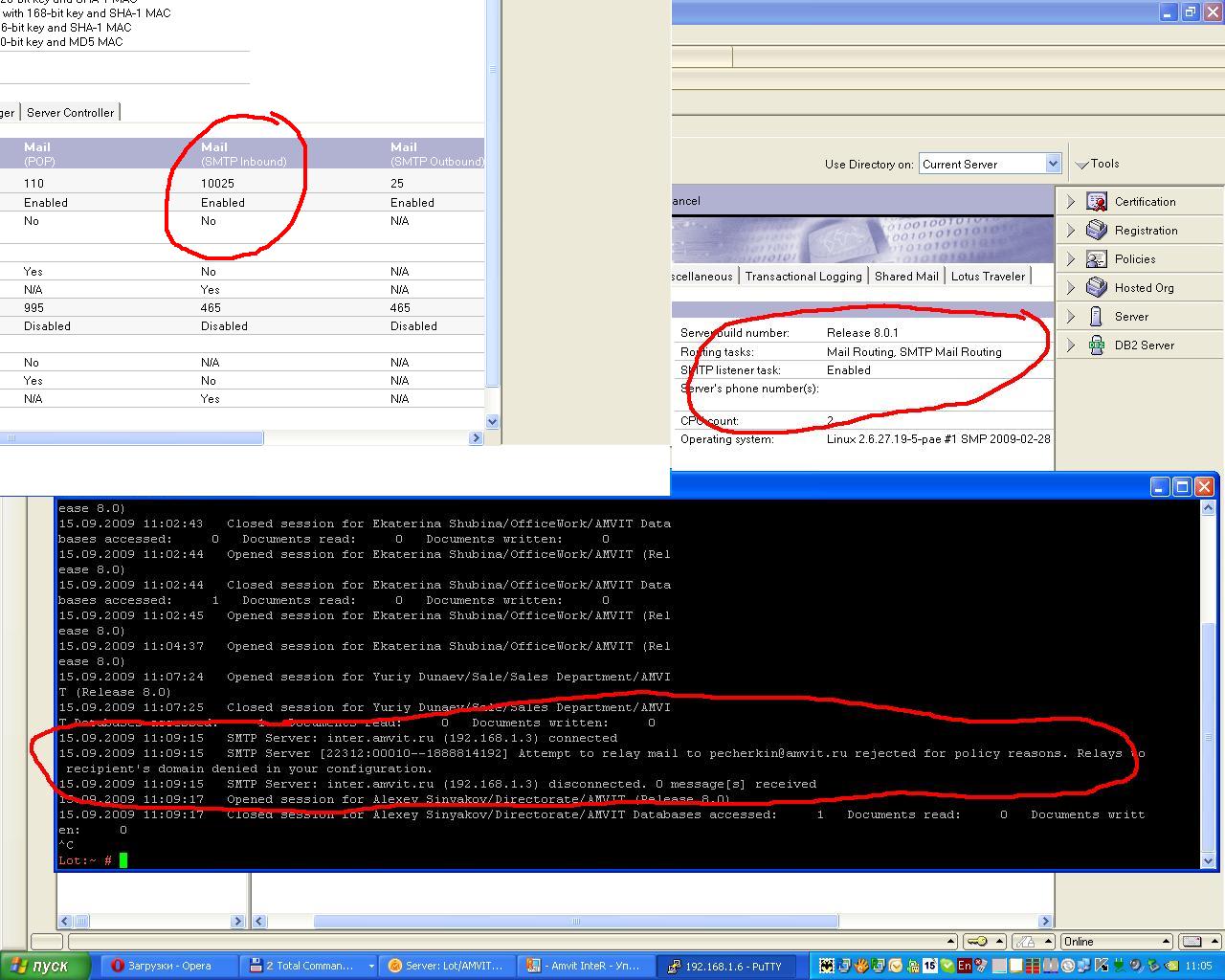
Task: Click the Opera icon in the taskbar
Action: [x=118, y=966]
